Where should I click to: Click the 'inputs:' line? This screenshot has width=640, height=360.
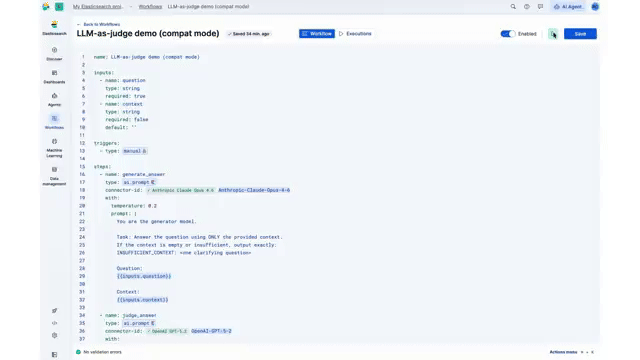104,73
